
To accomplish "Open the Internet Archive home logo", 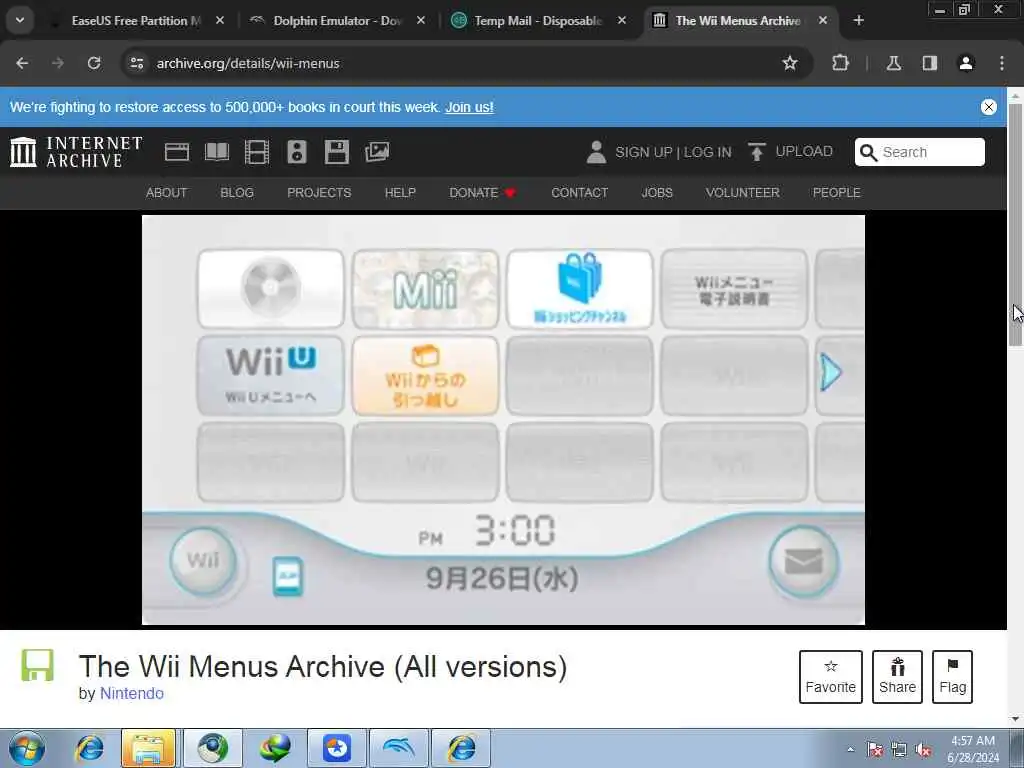I will click(x=76, y=152).
